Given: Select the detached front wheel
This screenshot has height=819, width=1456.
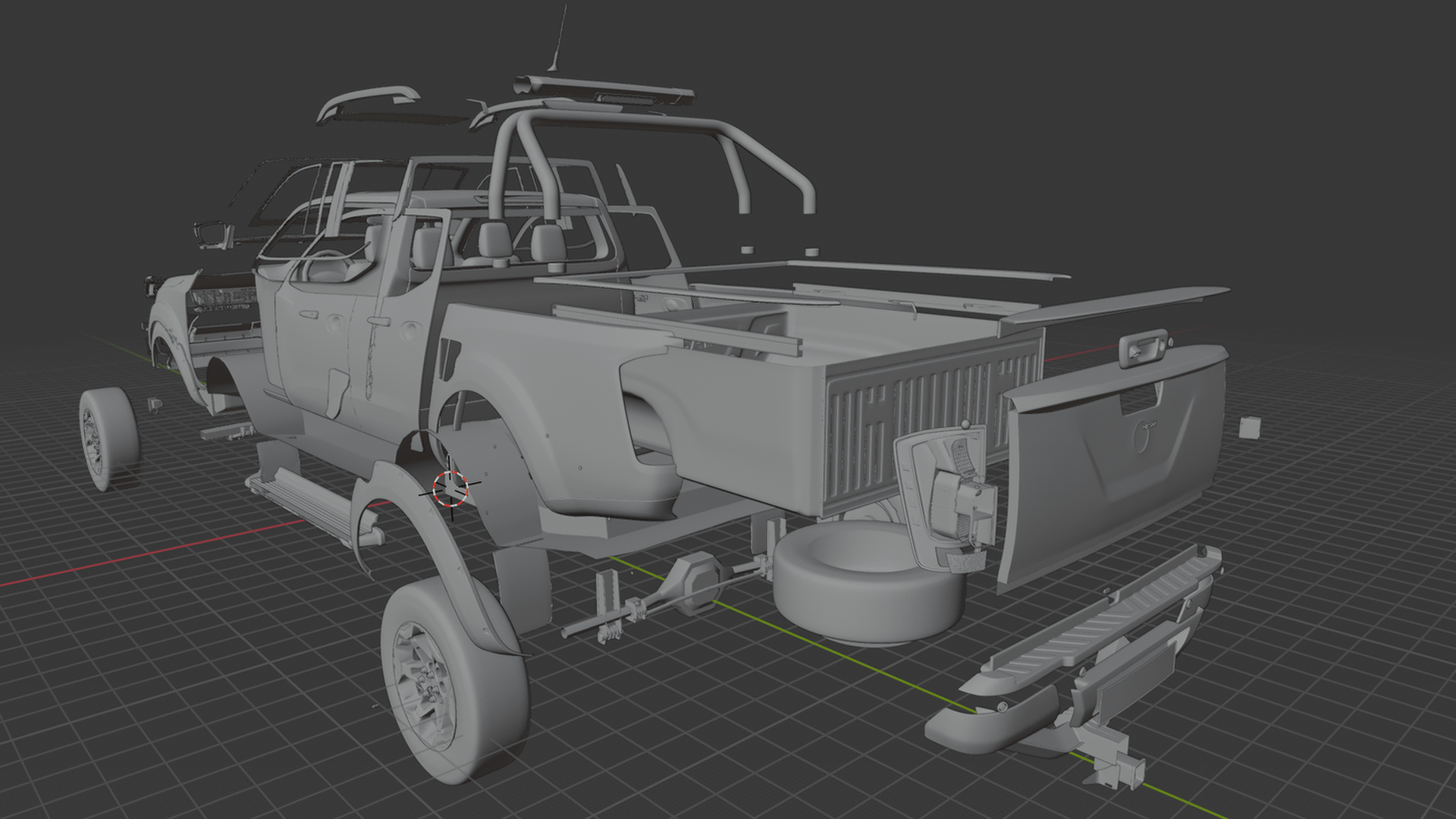Looking at the screenshot, I should tap(108, 438).
